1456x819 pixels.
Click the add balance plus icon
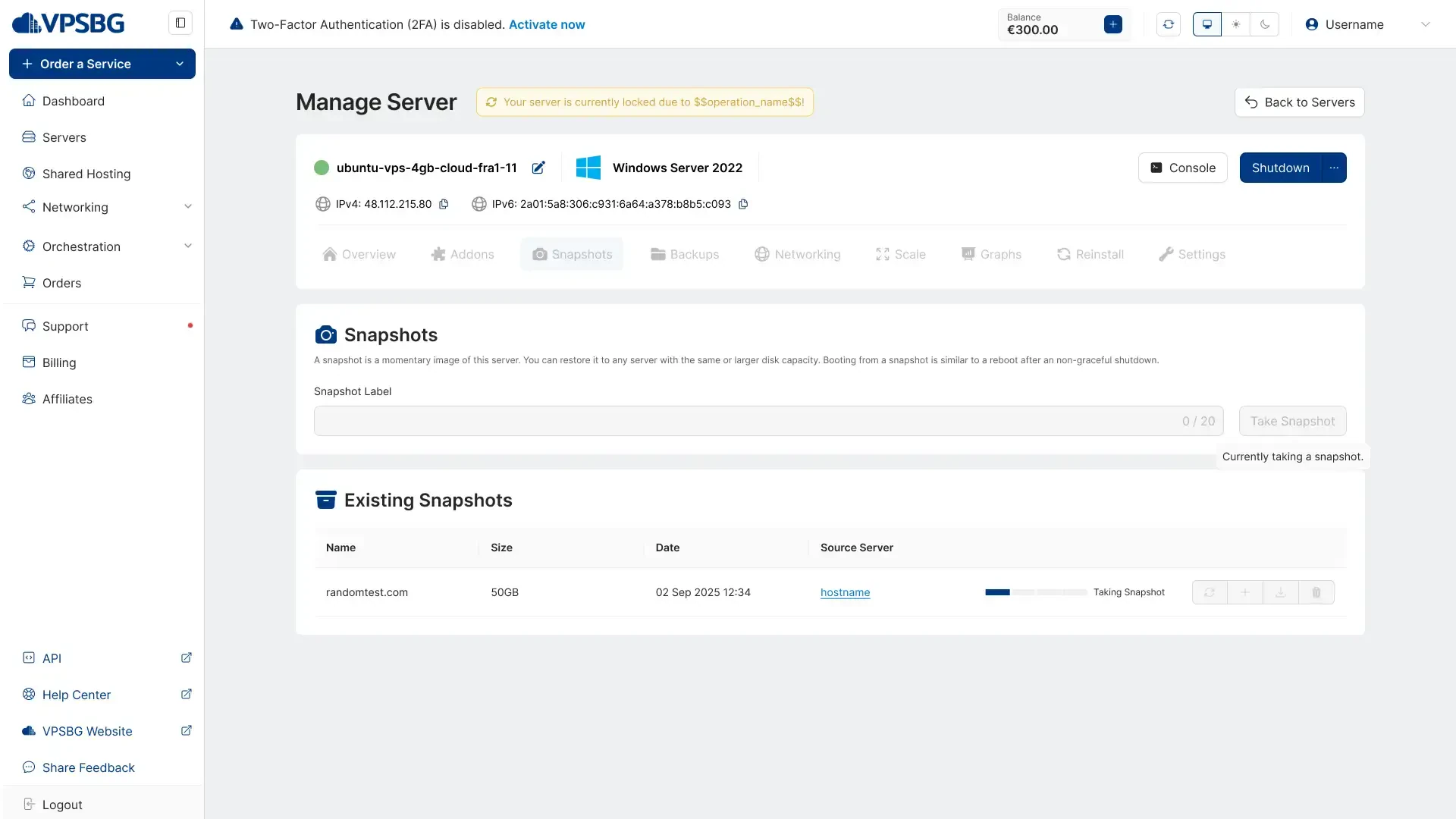[x=1112, y=24]
